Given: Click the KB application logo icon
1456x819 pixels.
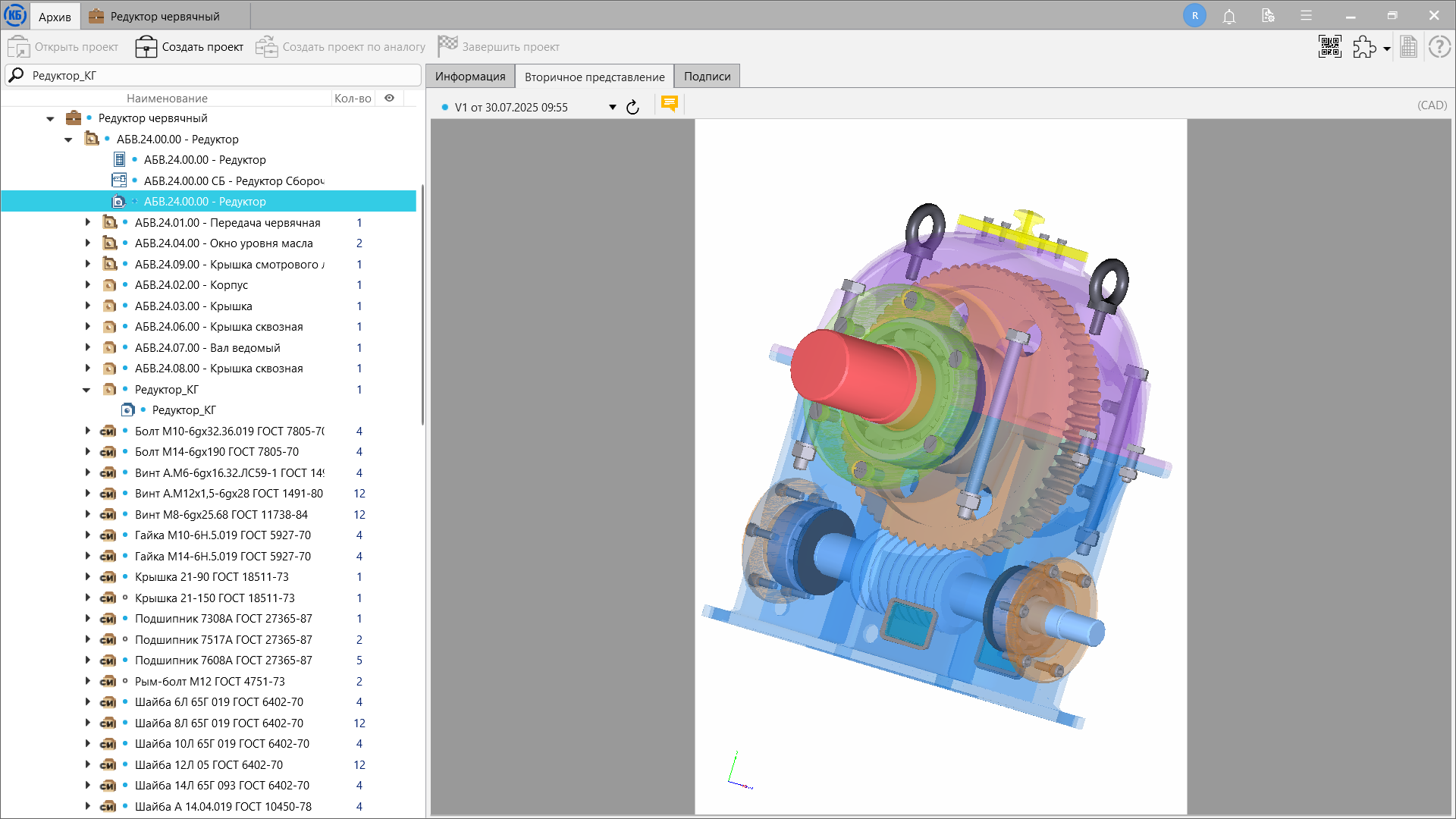Looking at the screenshot, I should coord(15,15).
